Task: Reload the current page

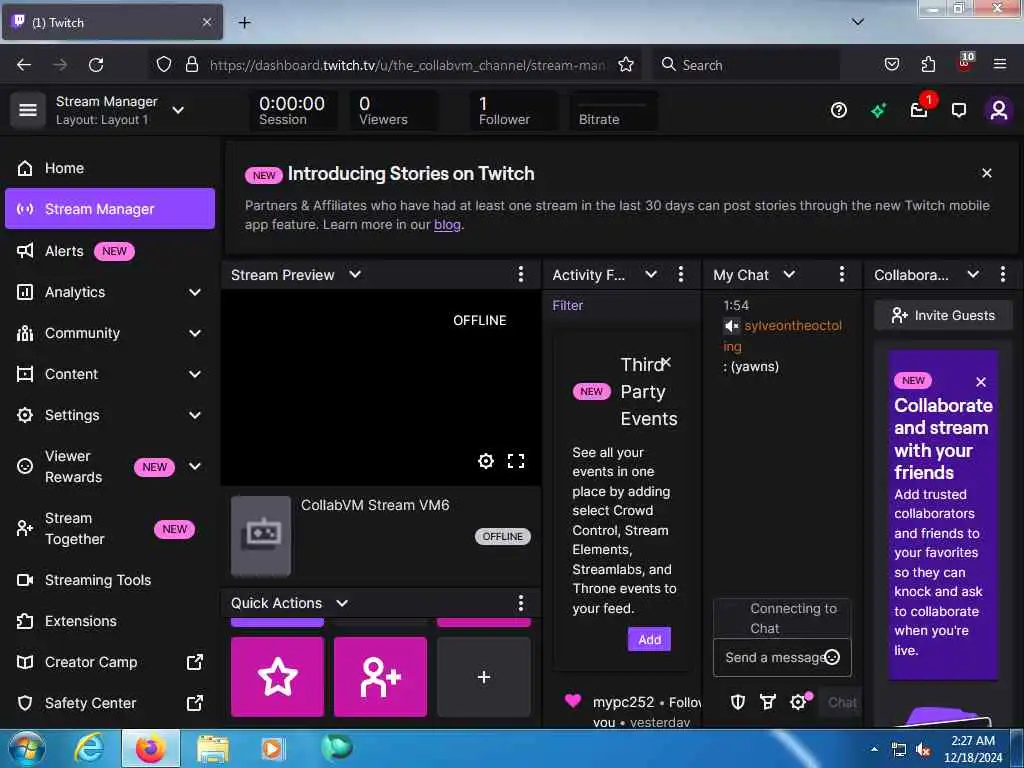Action: [96, 64]
